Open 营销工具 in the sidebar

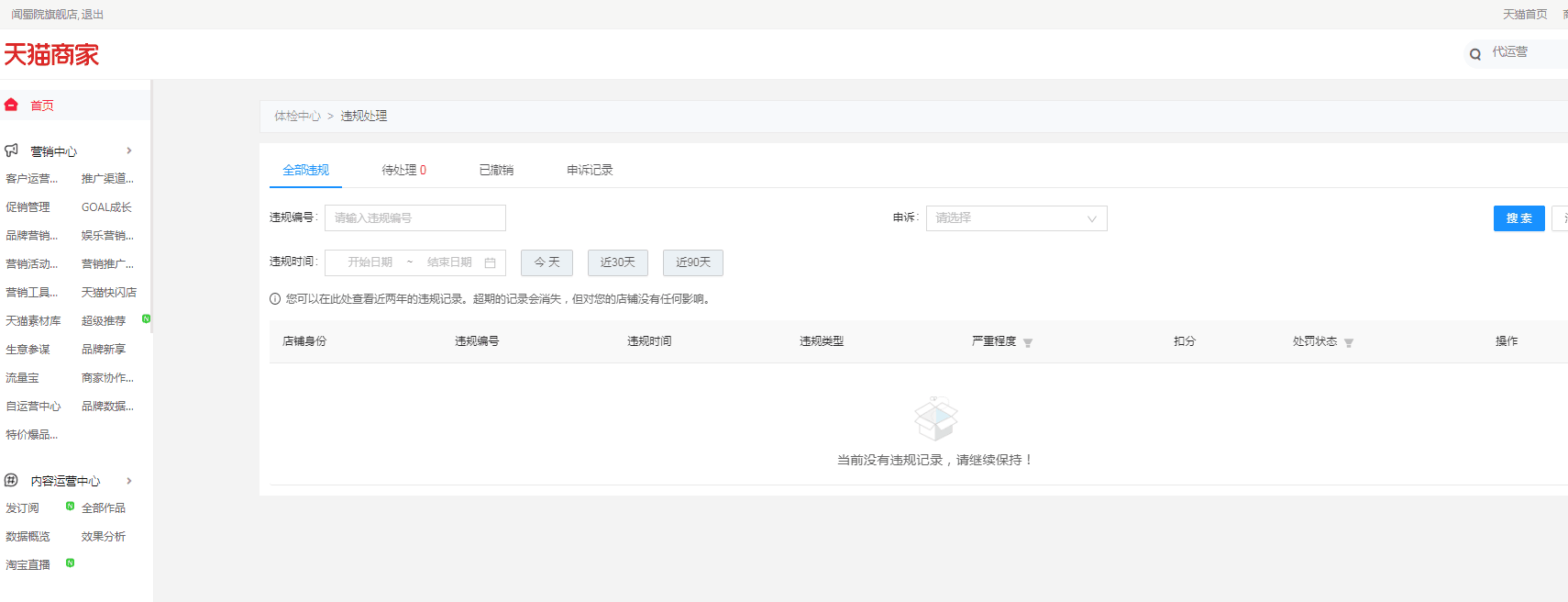(32, 293)
